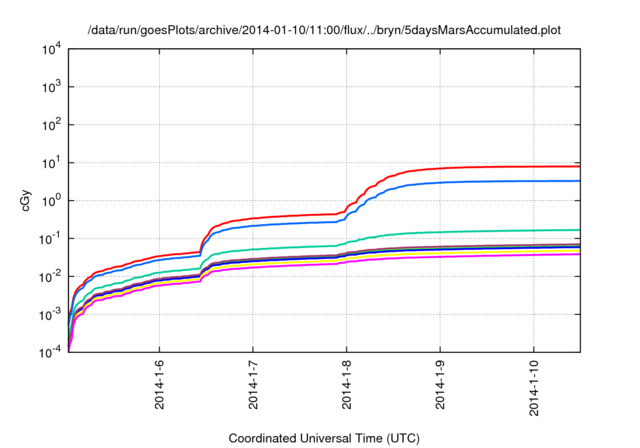Click the red curve's plateau near 2014-1-10
The height and width of the screenshot is (448, 640).
[534, 166]
